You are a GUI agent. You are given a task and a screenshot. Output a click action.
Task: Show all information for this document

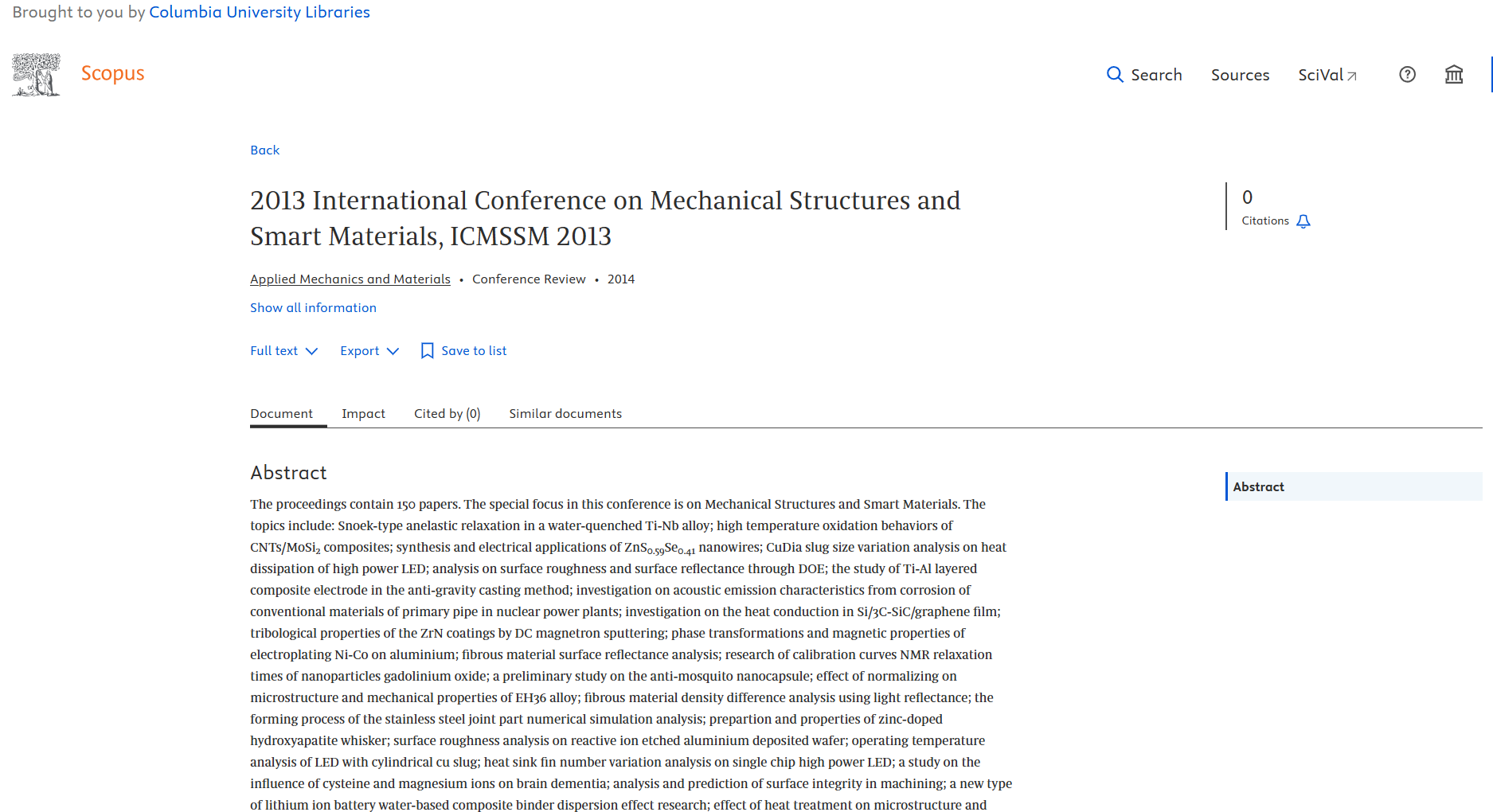point(313,308)
